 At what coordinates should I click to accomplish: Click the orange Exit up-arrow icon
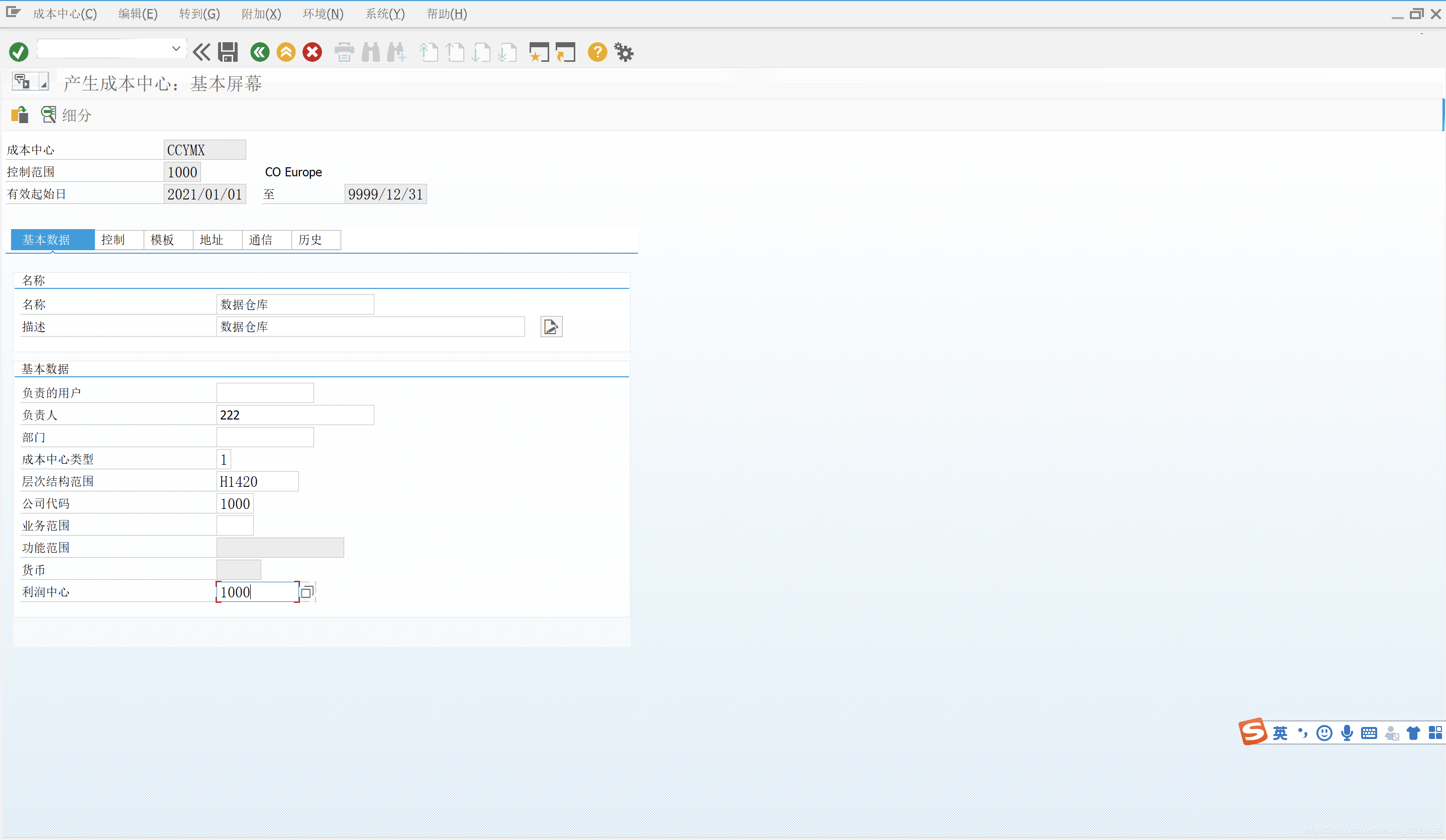click(286, 52)
